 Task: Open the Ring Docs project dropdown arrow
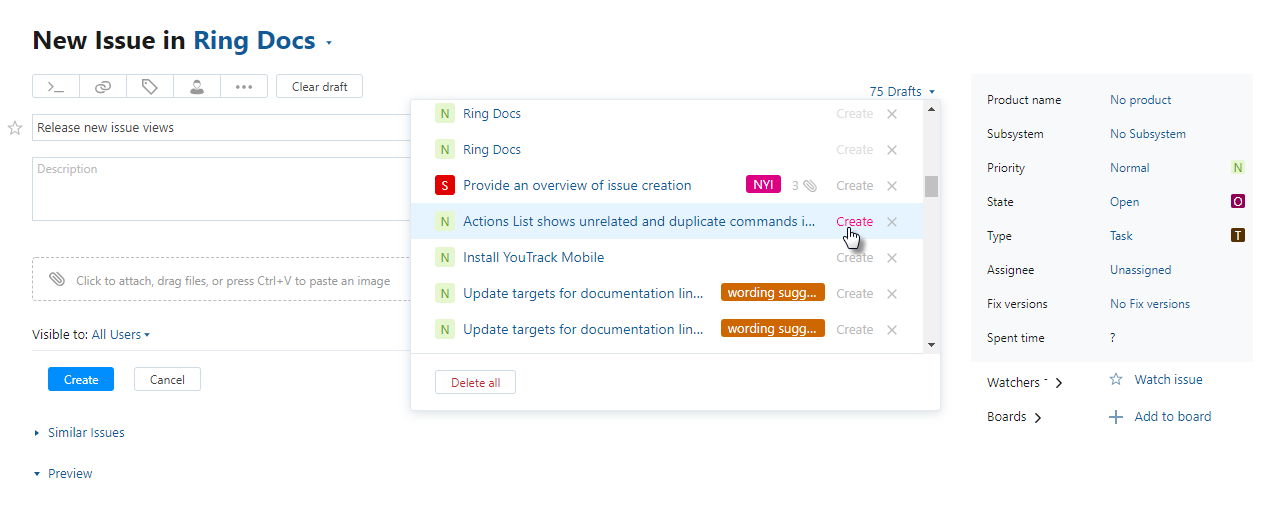[329, 43]
